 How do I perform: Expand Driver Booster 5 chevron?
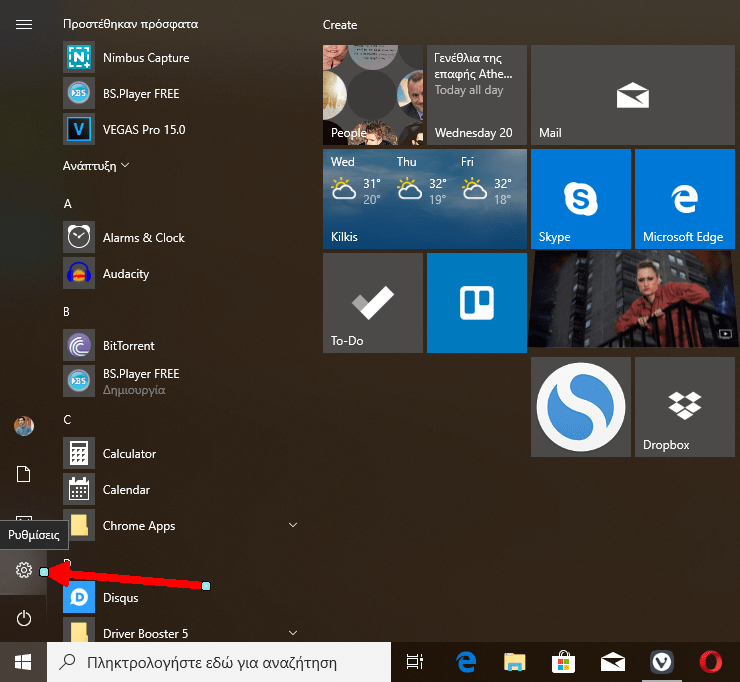point(293,633)
